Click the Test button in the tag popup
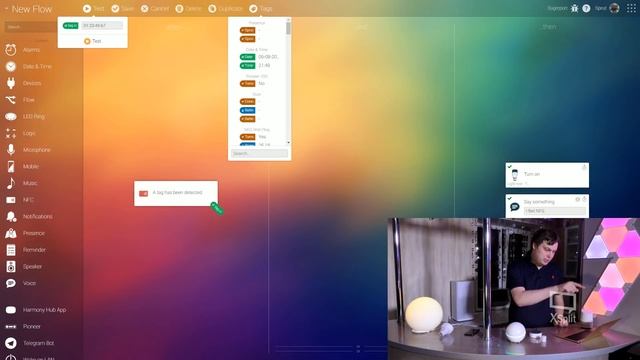 pos(93,41)
